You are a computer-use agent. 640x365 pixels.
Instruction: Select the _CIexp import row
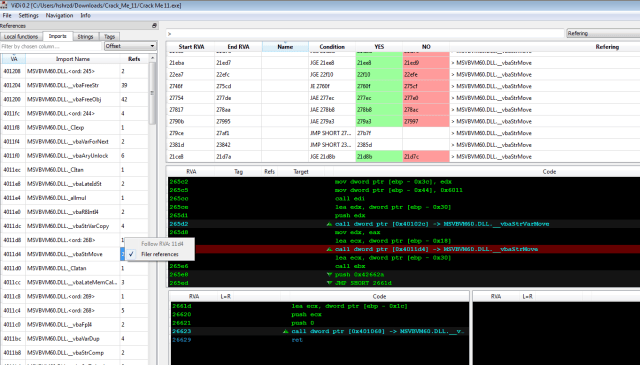coord(75,127)
